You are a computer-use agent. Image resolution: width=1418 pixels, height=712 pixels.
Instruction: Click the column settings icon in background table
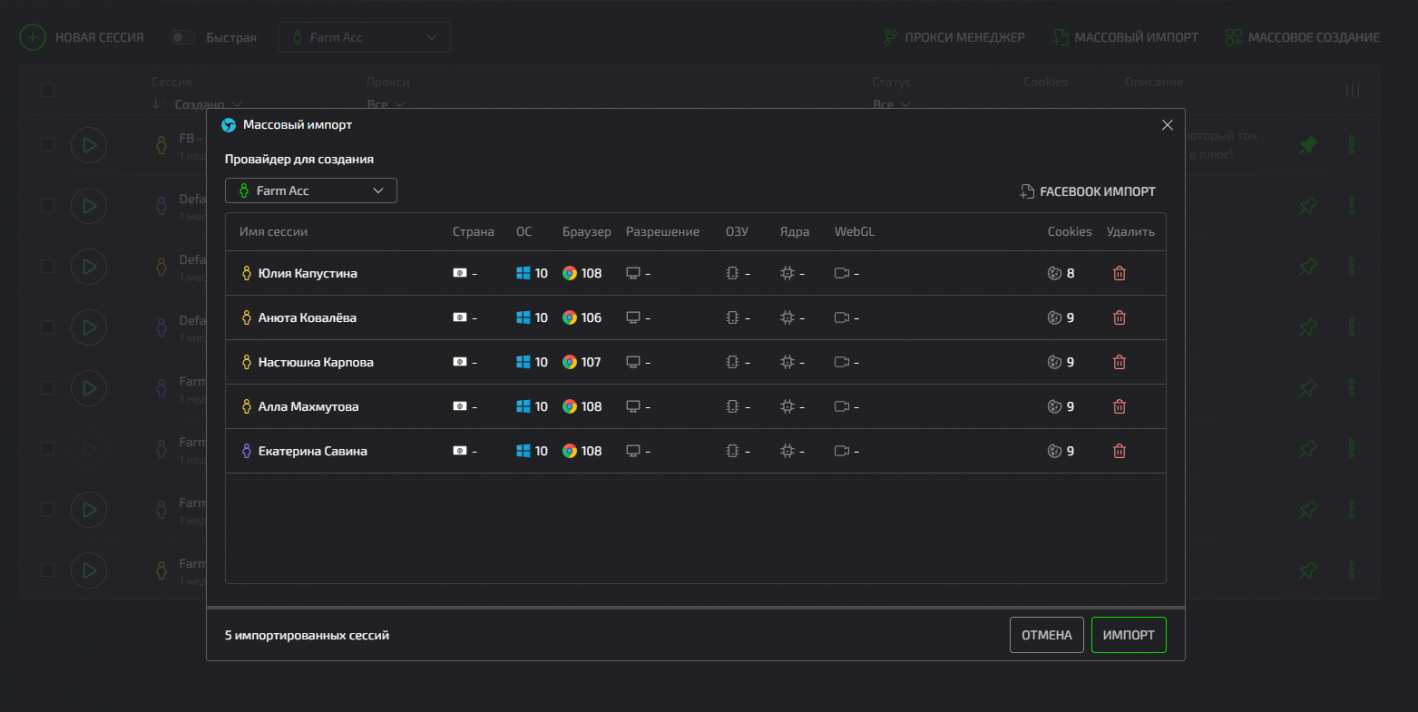point(1353,90)
